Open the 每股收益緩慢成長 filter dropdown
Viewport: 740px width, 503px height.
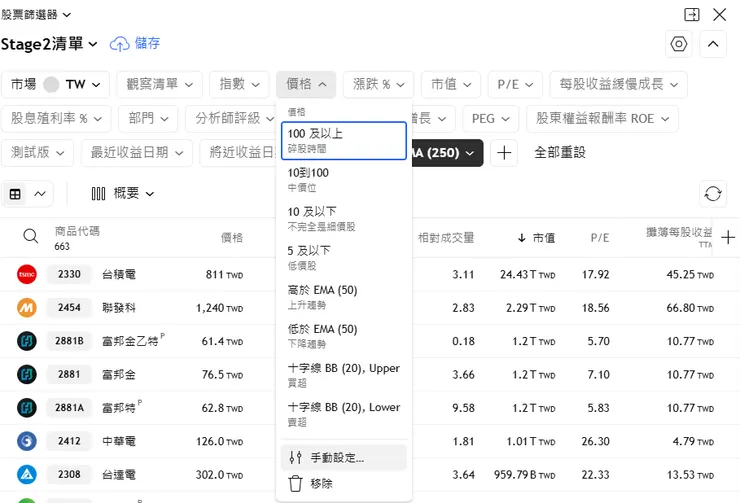618,85
